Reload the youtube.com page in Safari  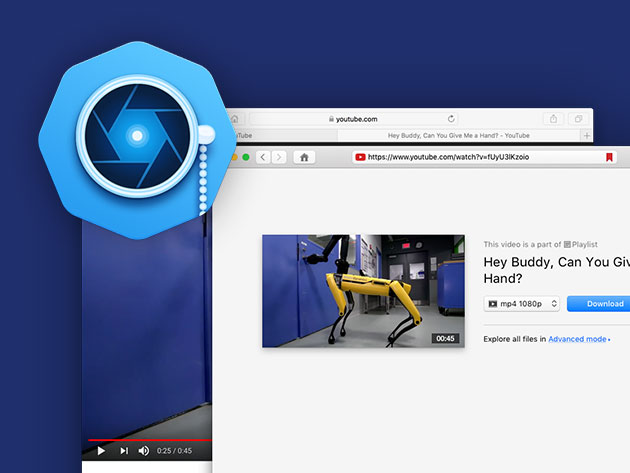click(451, 119)
